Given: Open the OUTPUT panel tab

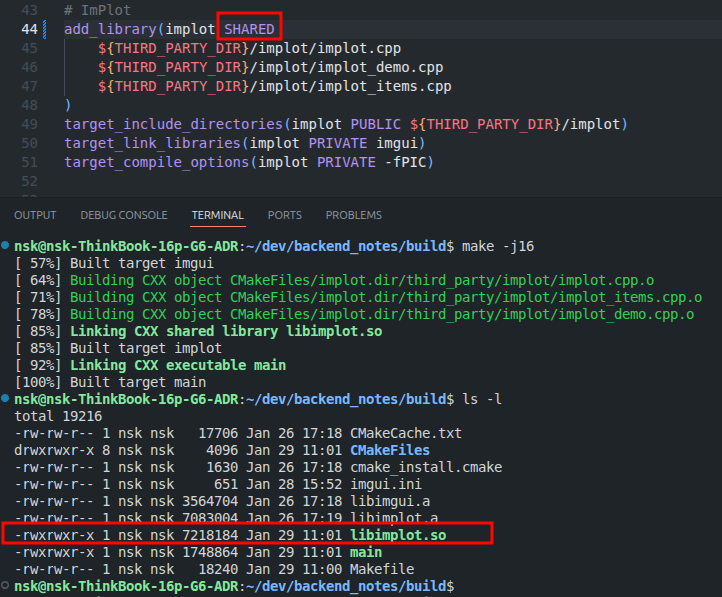Looking at the screenshot, I should point(35,215).
